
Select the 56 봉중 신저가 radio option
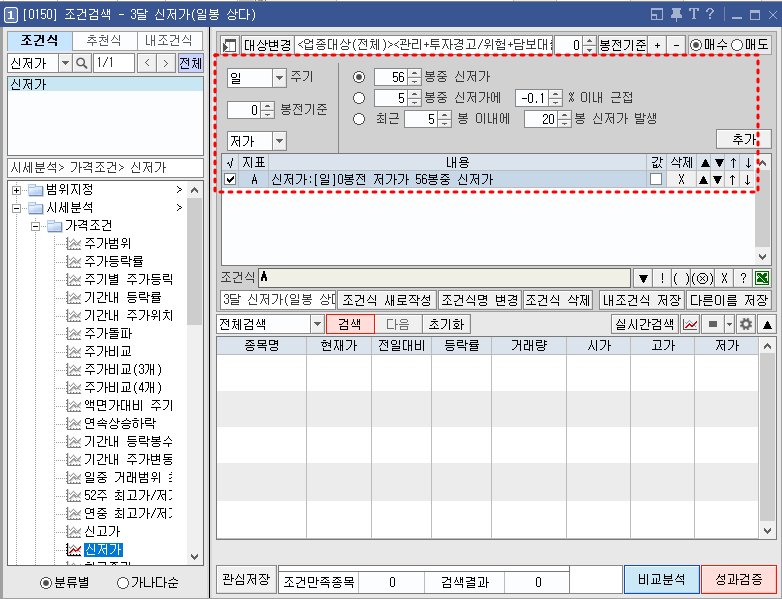click(359, 77)
